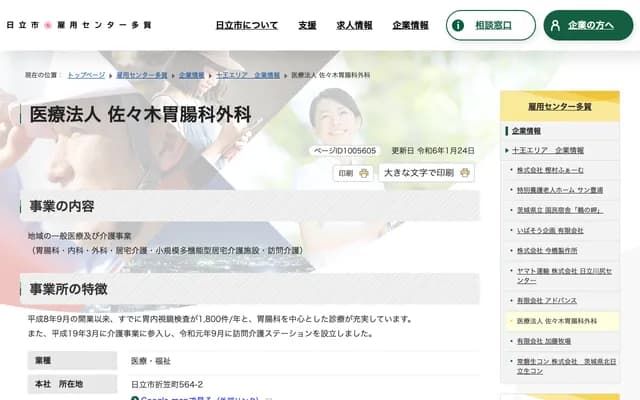Screen dimensions: 640x400
Task: Open sidebar link 国民宿舎「鵜の岬」
Action: pos(560,210)
